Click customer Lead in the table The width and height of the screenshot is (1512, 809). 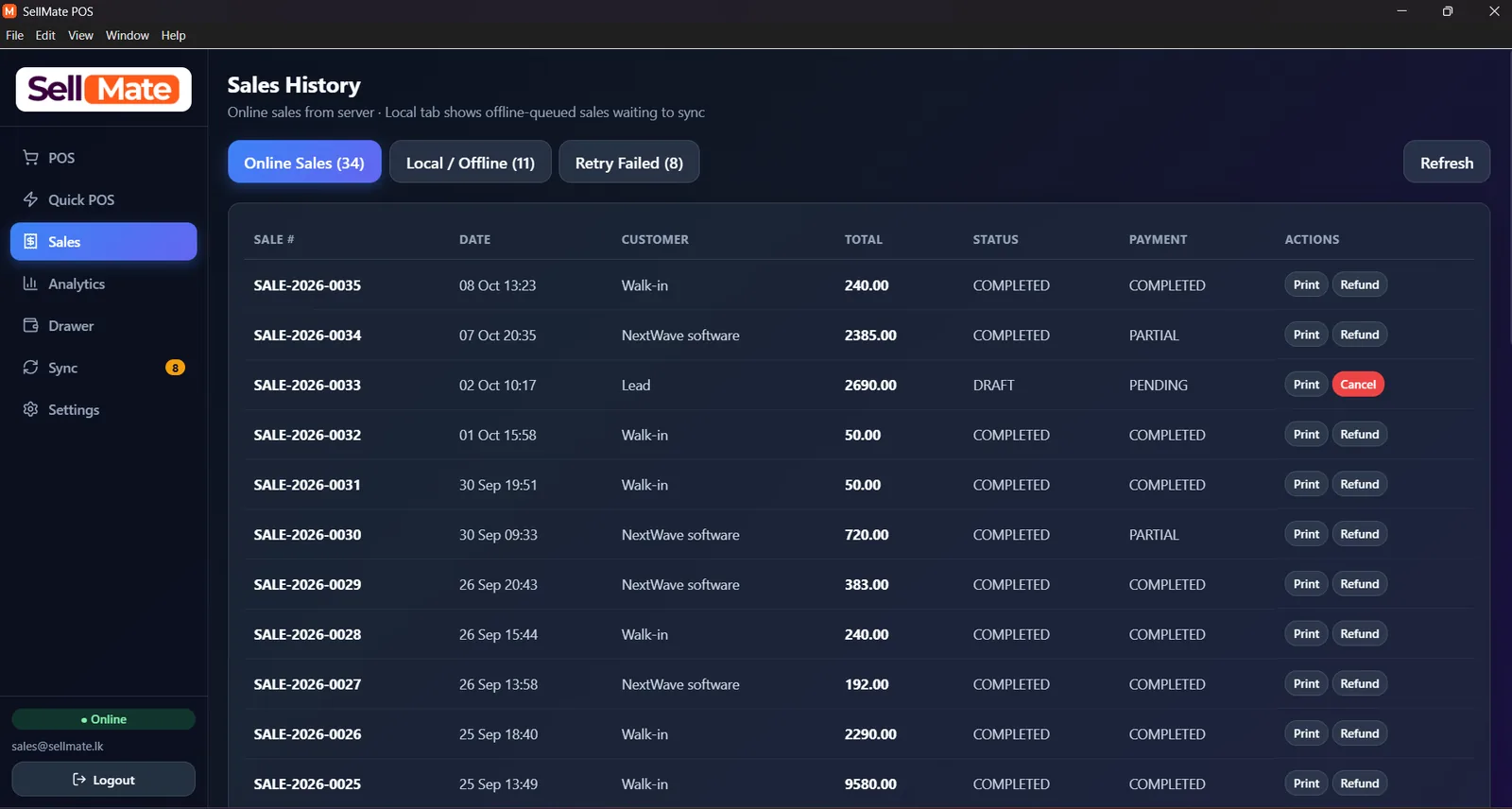(x=636, y=385)
